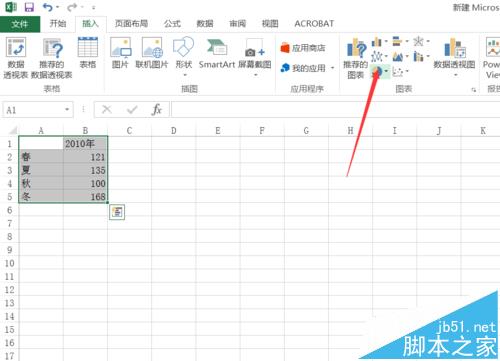Image resolution: width=500 pixels, height=361 pixels.
Task: Select the cell containing 2010年
Action: click(x=85, y=143)
